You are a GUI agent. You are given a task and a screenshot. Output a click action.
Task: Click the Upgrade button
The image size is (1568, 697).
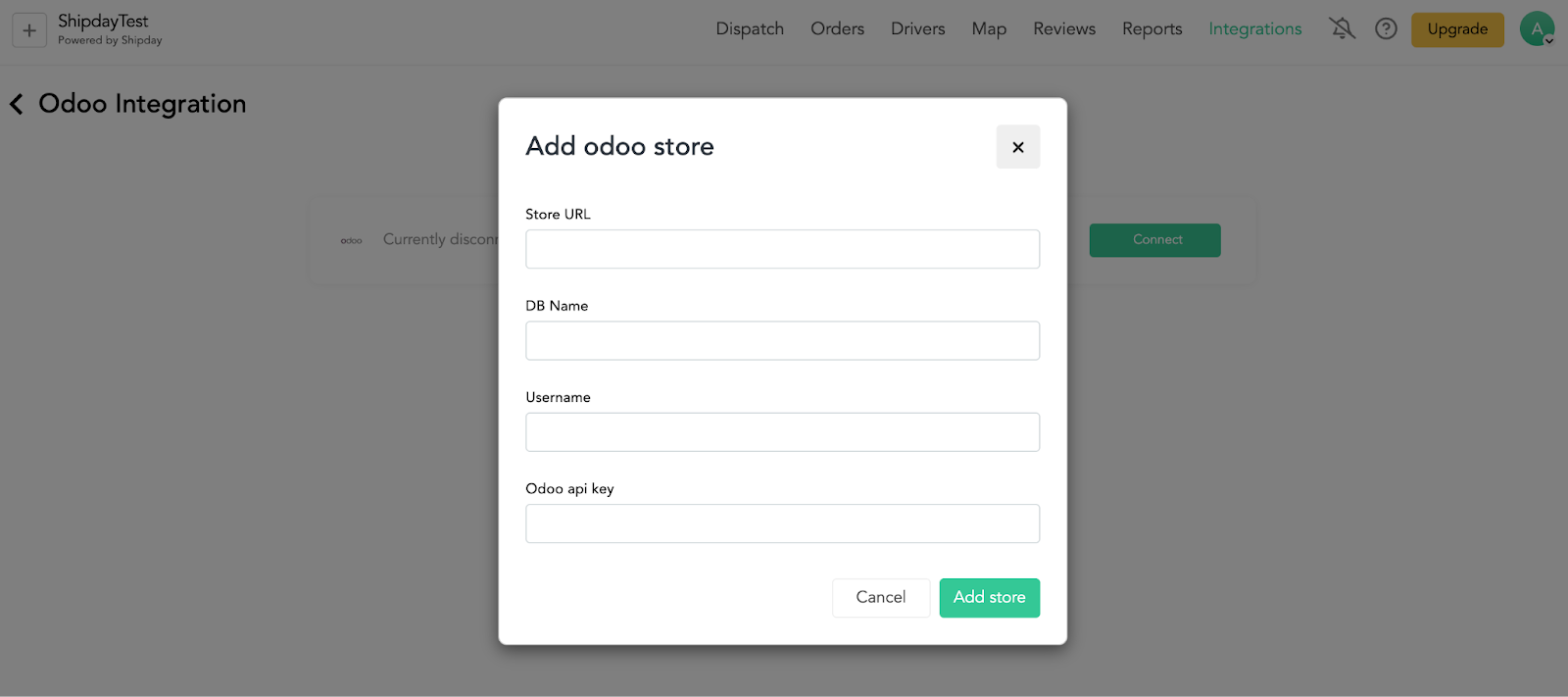click(1457, 29)
